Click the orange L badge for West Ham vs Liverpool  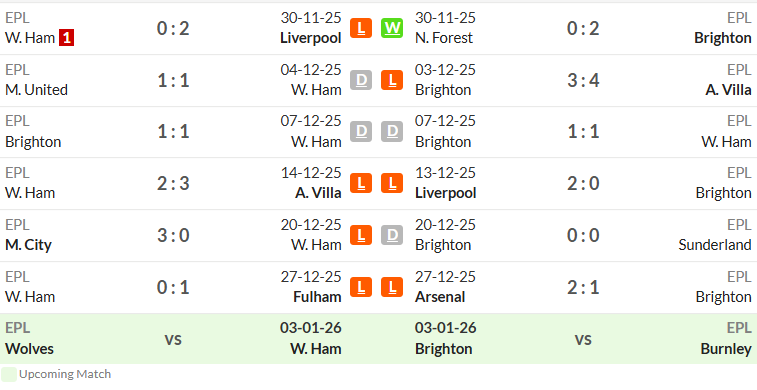point(361,28)
